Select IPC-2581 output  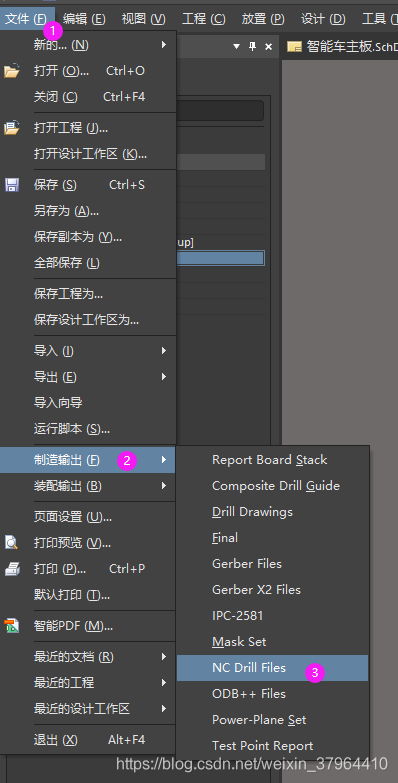[x=272, y=615]
